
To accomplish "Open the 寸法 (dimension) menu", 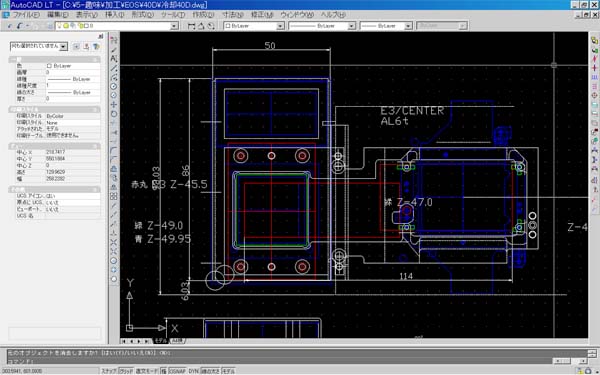I will pyautogui.click(x=233, y=15).
